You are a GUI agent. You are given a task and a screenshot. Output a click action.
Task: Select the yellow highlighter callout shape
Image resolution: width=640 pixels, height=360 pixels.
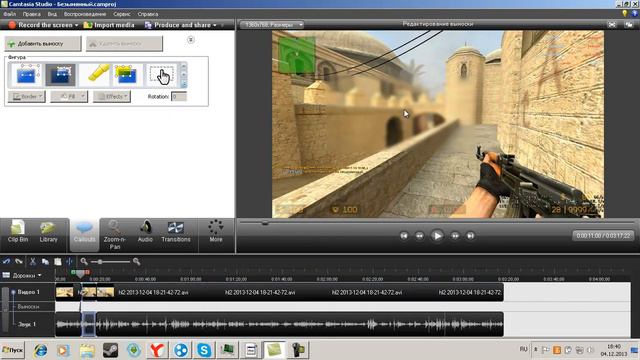coord(94,75)
